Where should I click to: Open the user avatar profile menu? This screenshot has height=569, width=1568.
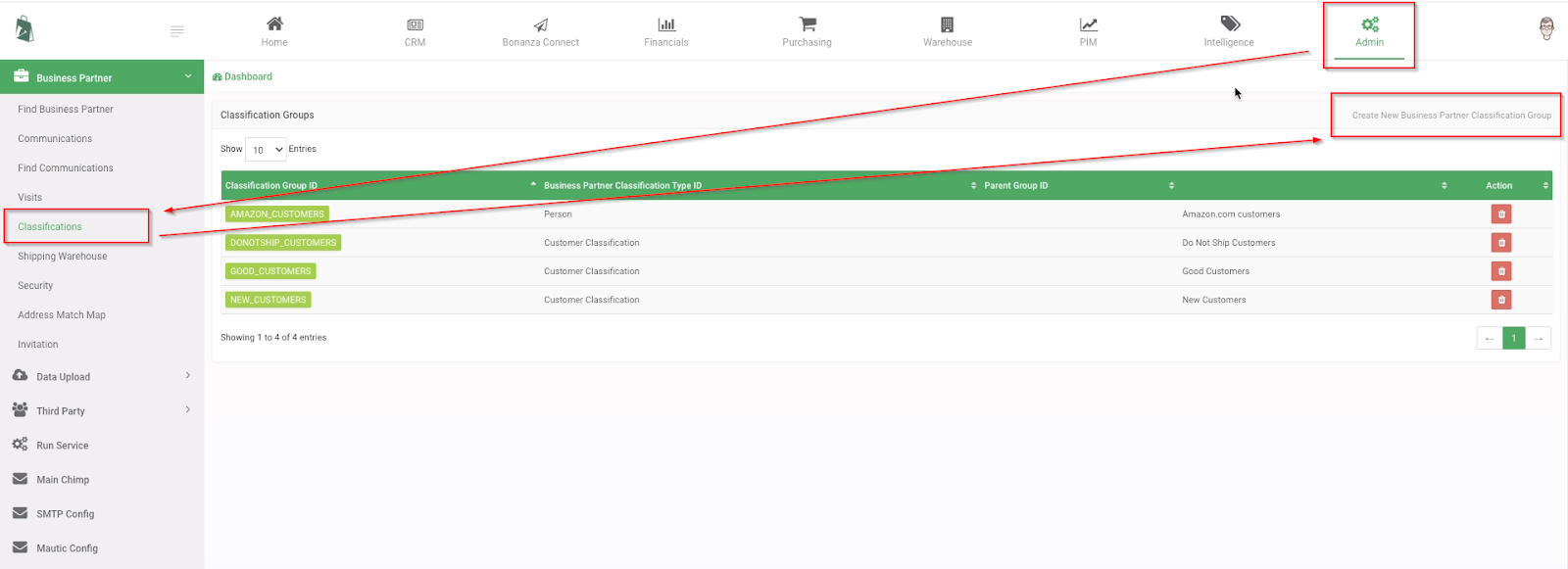click(x=1546, y=28)
